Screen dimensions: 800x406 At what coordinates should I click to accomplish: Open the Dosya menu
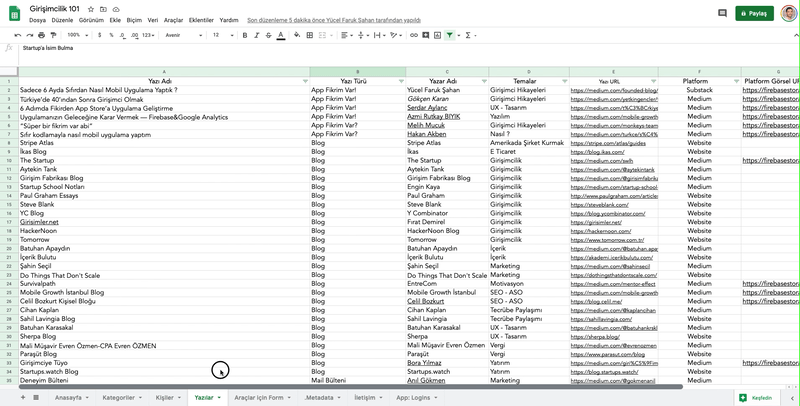(37, 20)
